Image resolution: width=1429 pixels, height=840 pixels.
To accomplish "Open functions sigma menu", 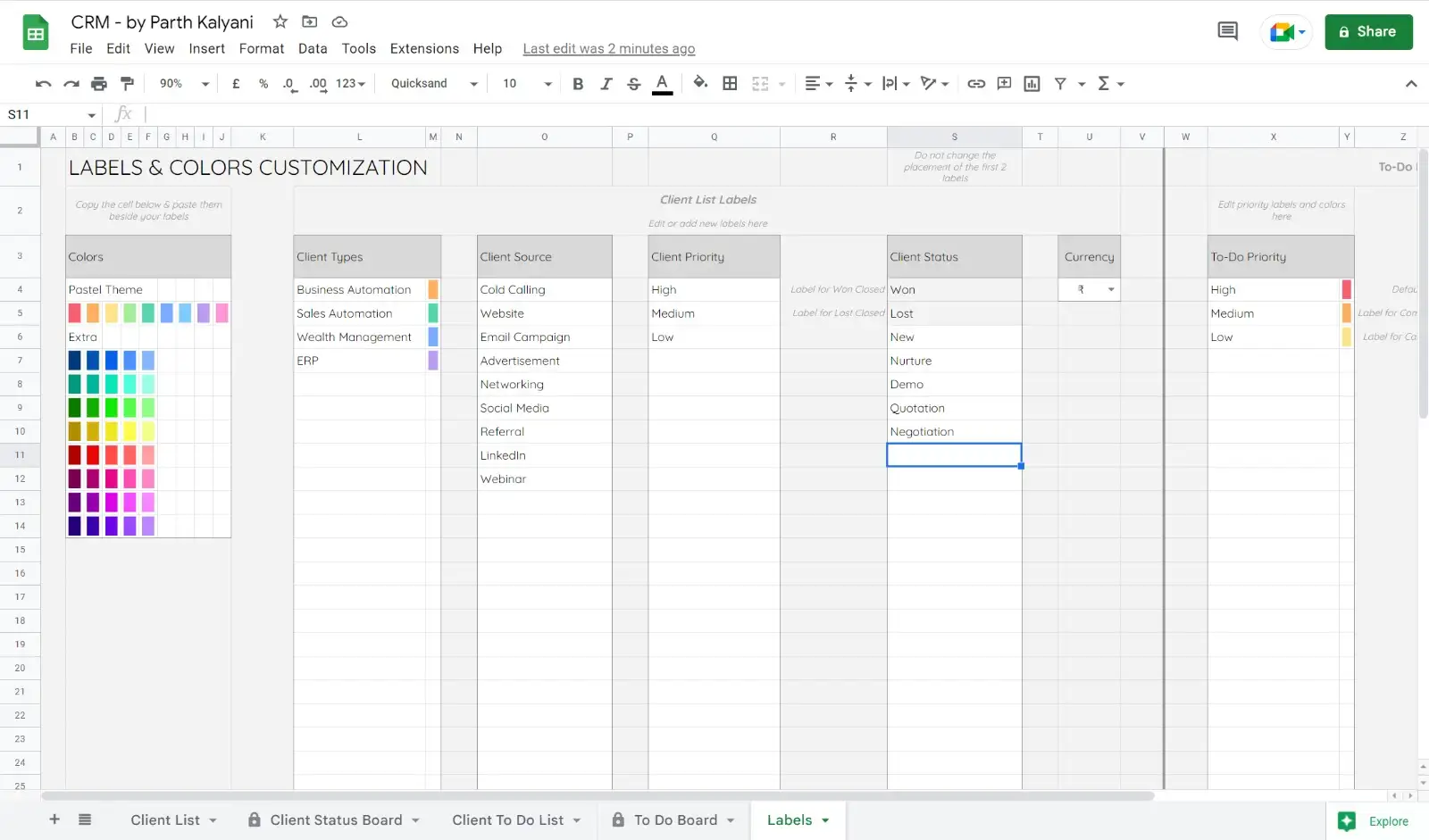I will point(1110,84).
